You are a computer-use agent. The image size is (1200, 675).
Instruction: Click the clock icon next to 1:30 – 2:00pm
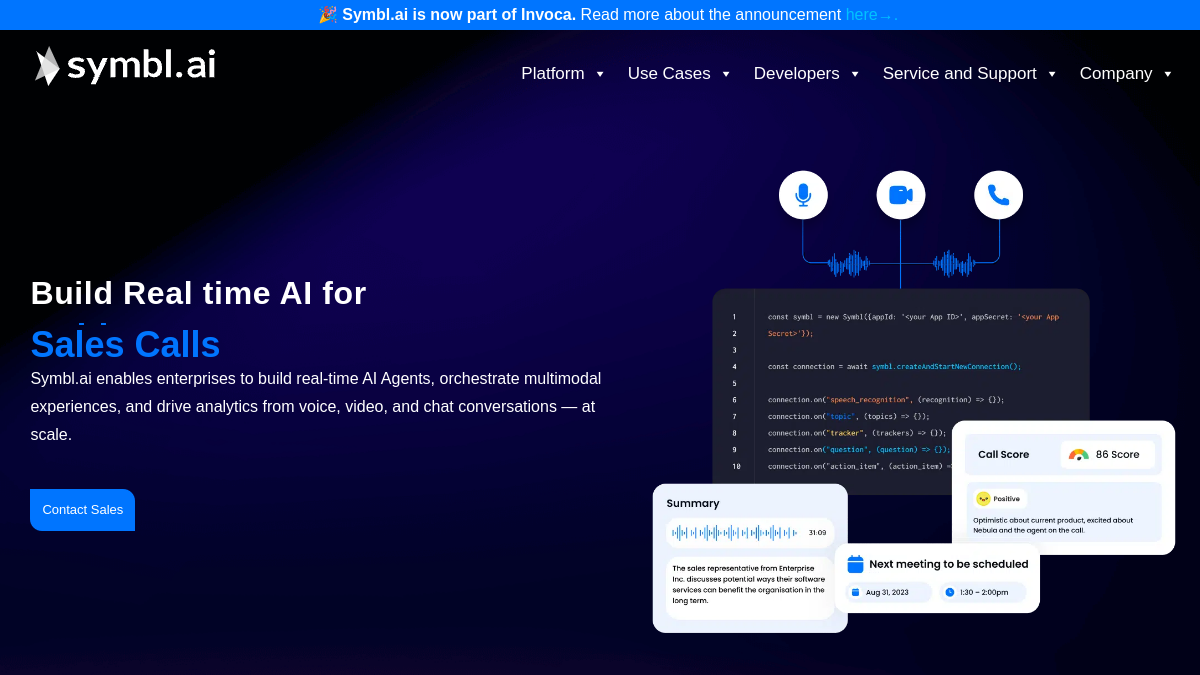950,592
